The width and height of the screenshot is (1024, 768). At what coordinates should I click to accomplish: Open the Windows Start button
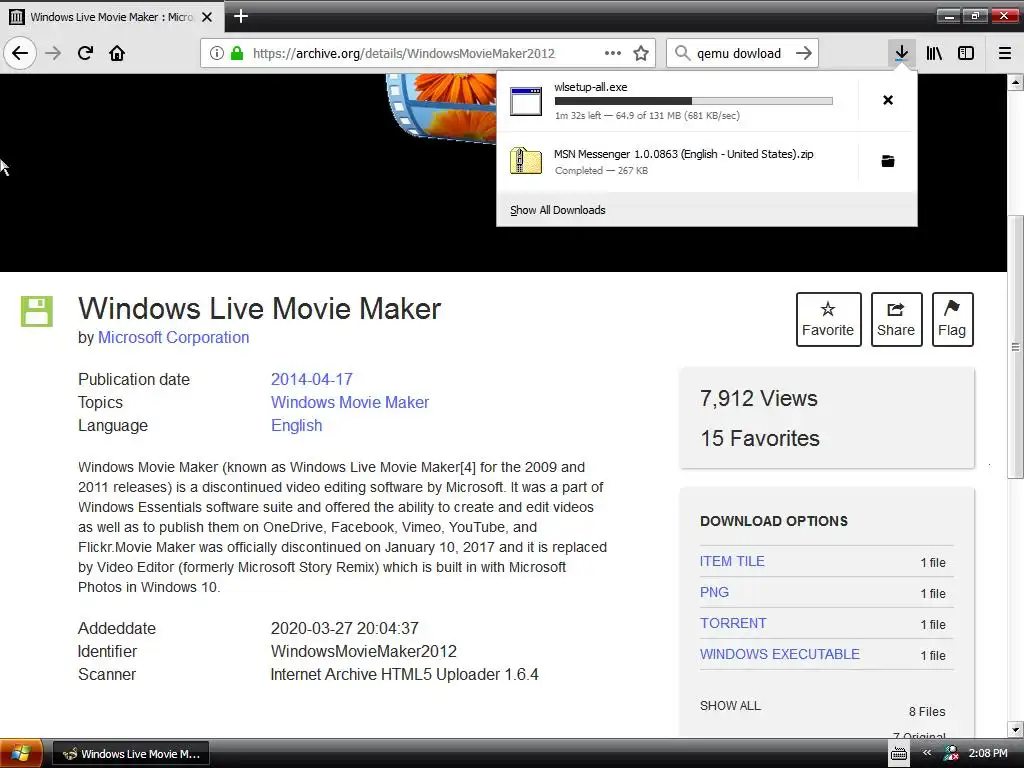point(21,753)
